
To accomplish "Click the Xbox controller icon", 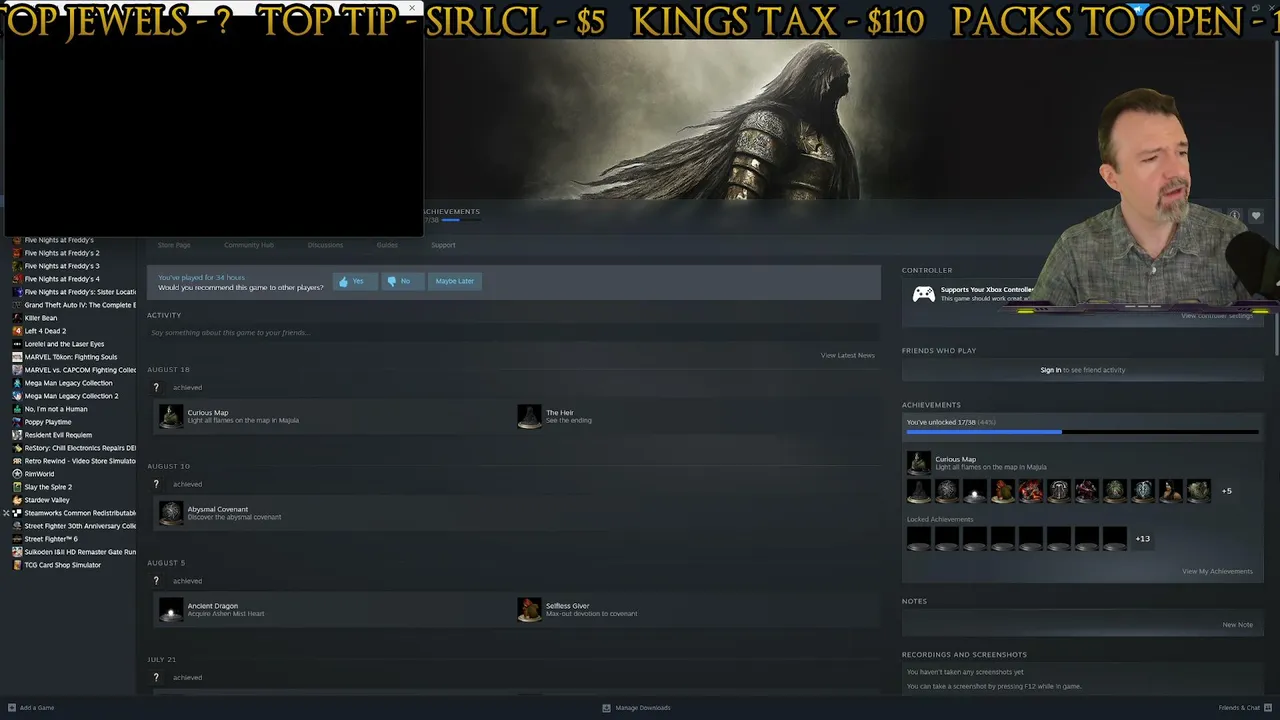I will click(923, 293).
